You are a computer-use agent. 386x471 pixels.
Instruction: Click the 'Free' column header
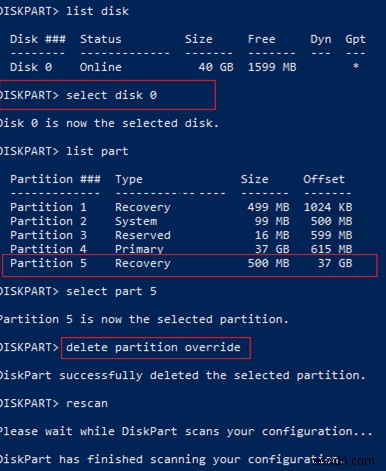(262, 39)
